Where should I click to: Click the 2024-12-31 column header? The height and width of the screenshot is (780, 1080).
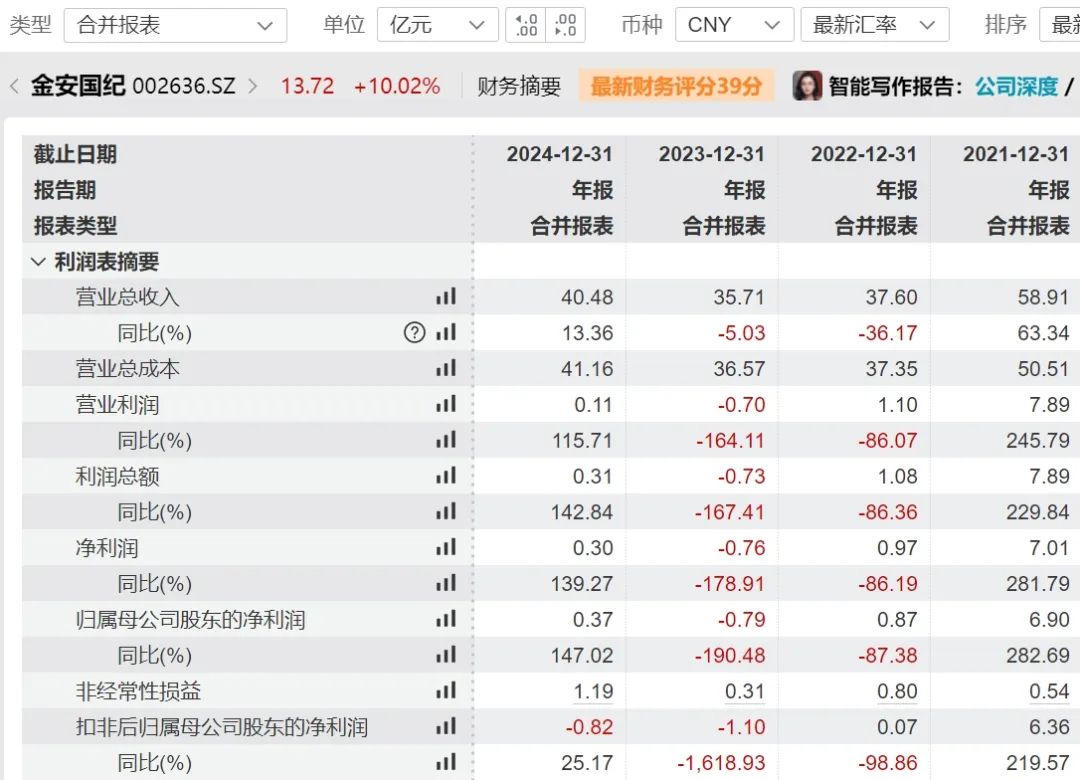(x=559, y=154)
